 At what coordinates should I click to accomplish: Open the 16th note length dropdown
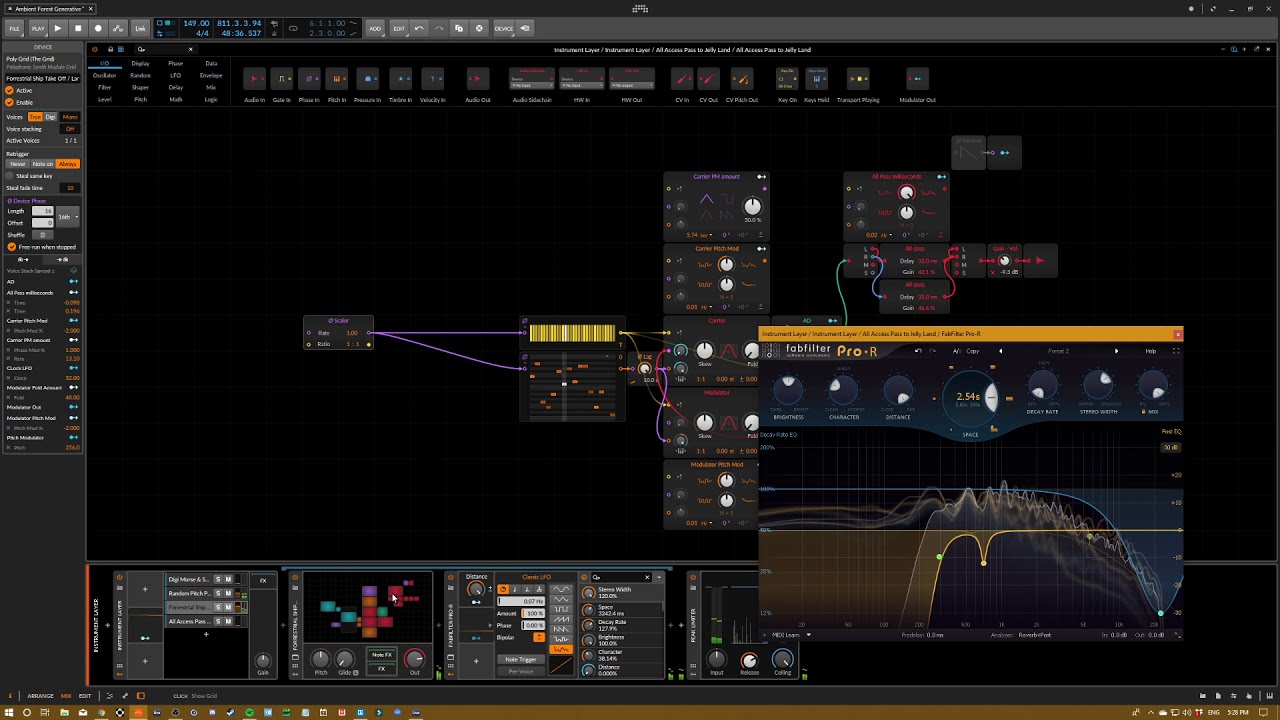pyautogui.click(x=66, y=217)
